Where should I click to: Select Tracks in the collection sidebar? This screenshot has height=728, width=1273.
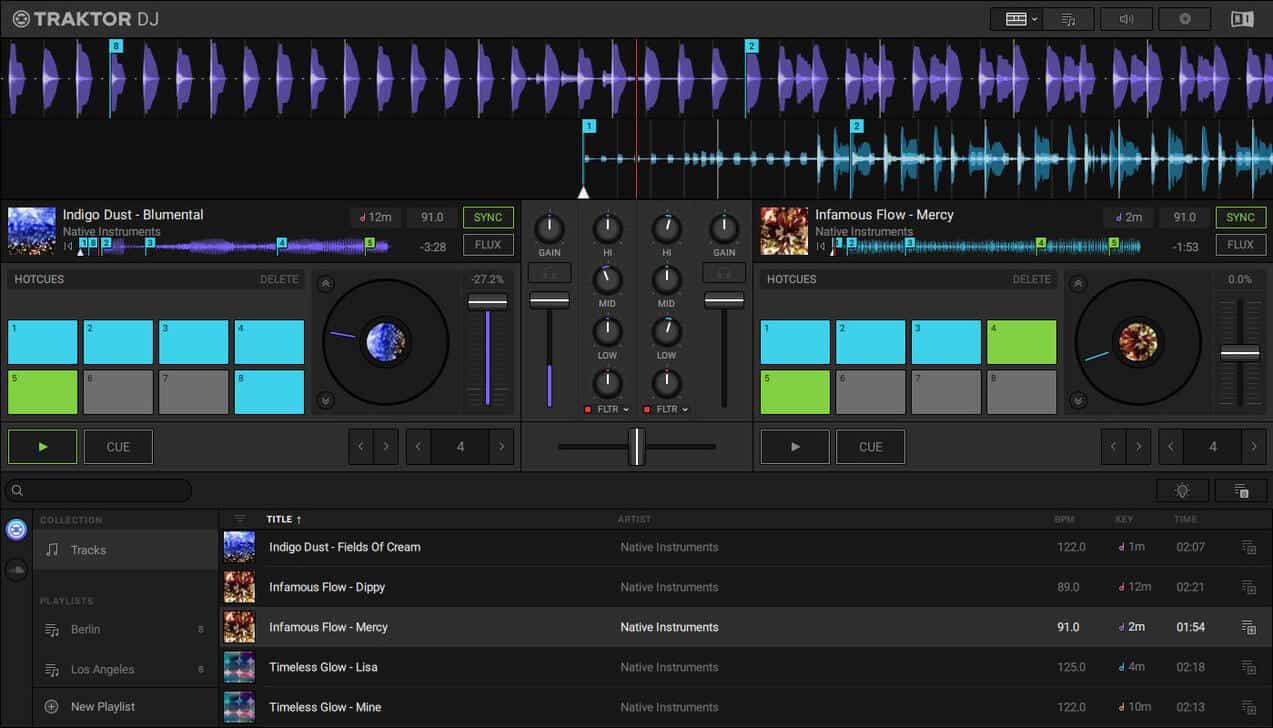click(x=88, y=550)
